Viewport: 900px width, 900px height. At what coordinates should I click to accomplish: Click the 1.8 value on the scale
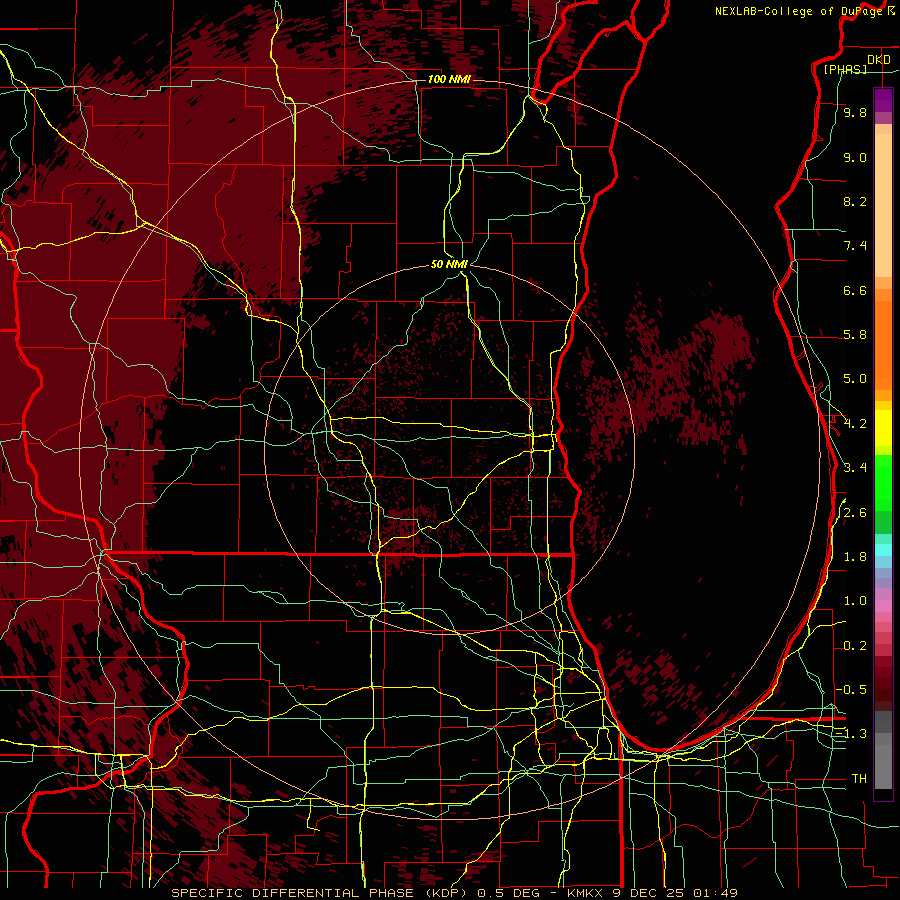click(855, 557)
